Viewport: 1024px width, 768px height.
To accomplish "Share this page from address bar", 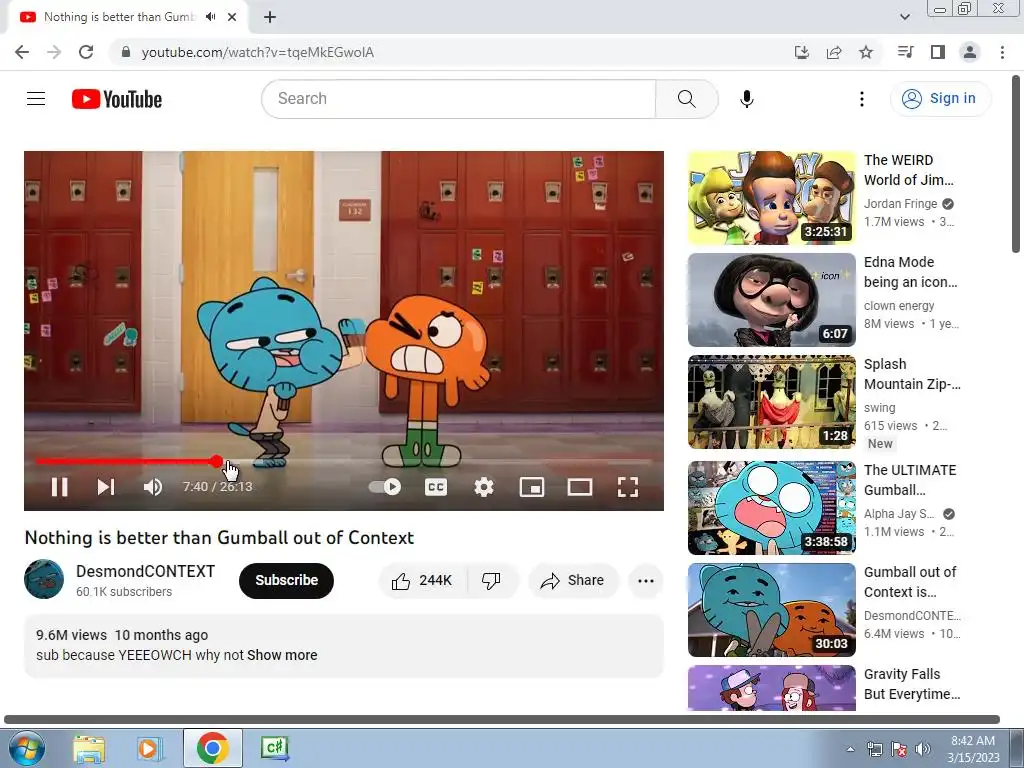I will pos(834,52).
